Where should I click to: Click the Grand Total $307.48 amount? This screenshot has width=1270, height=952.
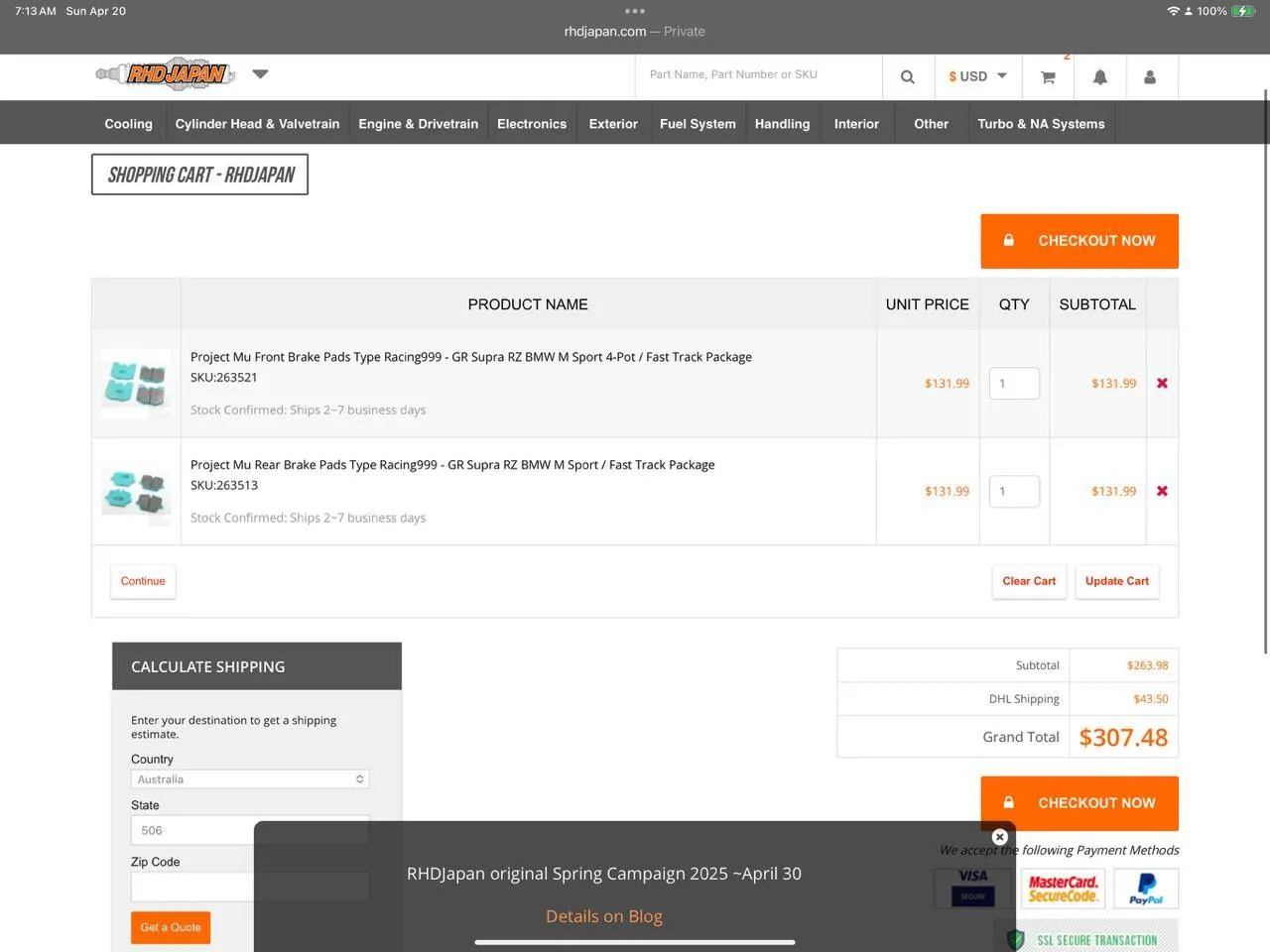coord(1123,738)
